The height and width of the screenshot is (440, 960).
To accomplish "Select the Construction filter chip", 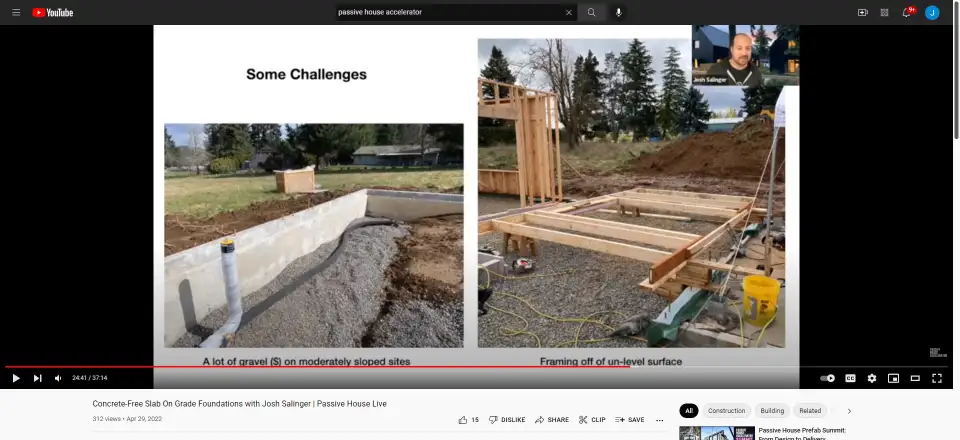I will pos(726,410).
